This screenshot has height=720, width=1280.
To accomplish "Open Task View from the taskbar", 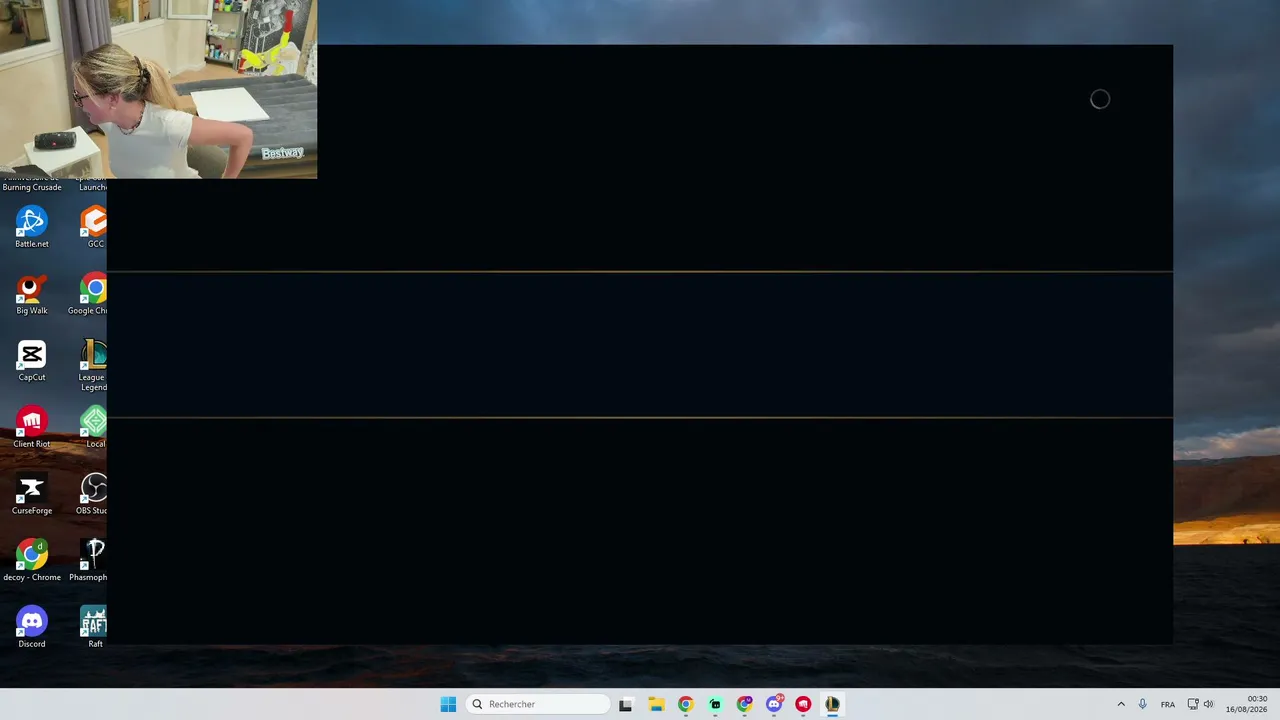I will 626,704.
